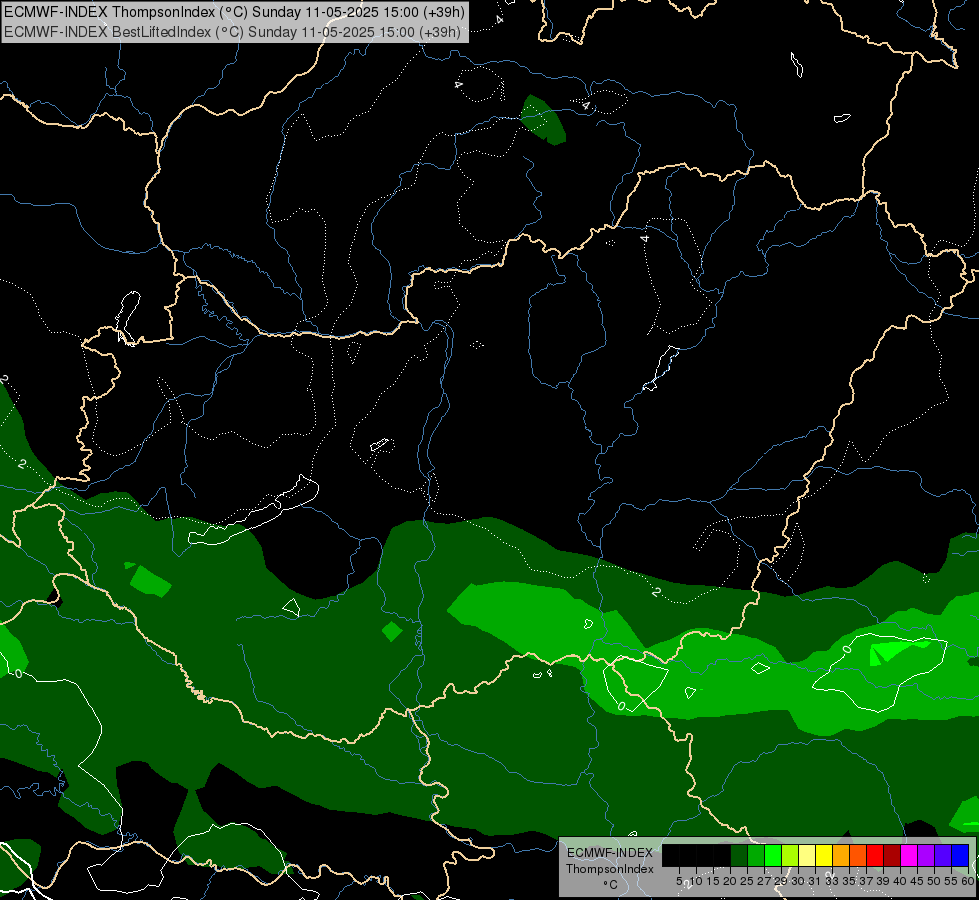Click the legend tick label 33
The height and width of the screenshot is (900, 979).
(x=832, y=881)
